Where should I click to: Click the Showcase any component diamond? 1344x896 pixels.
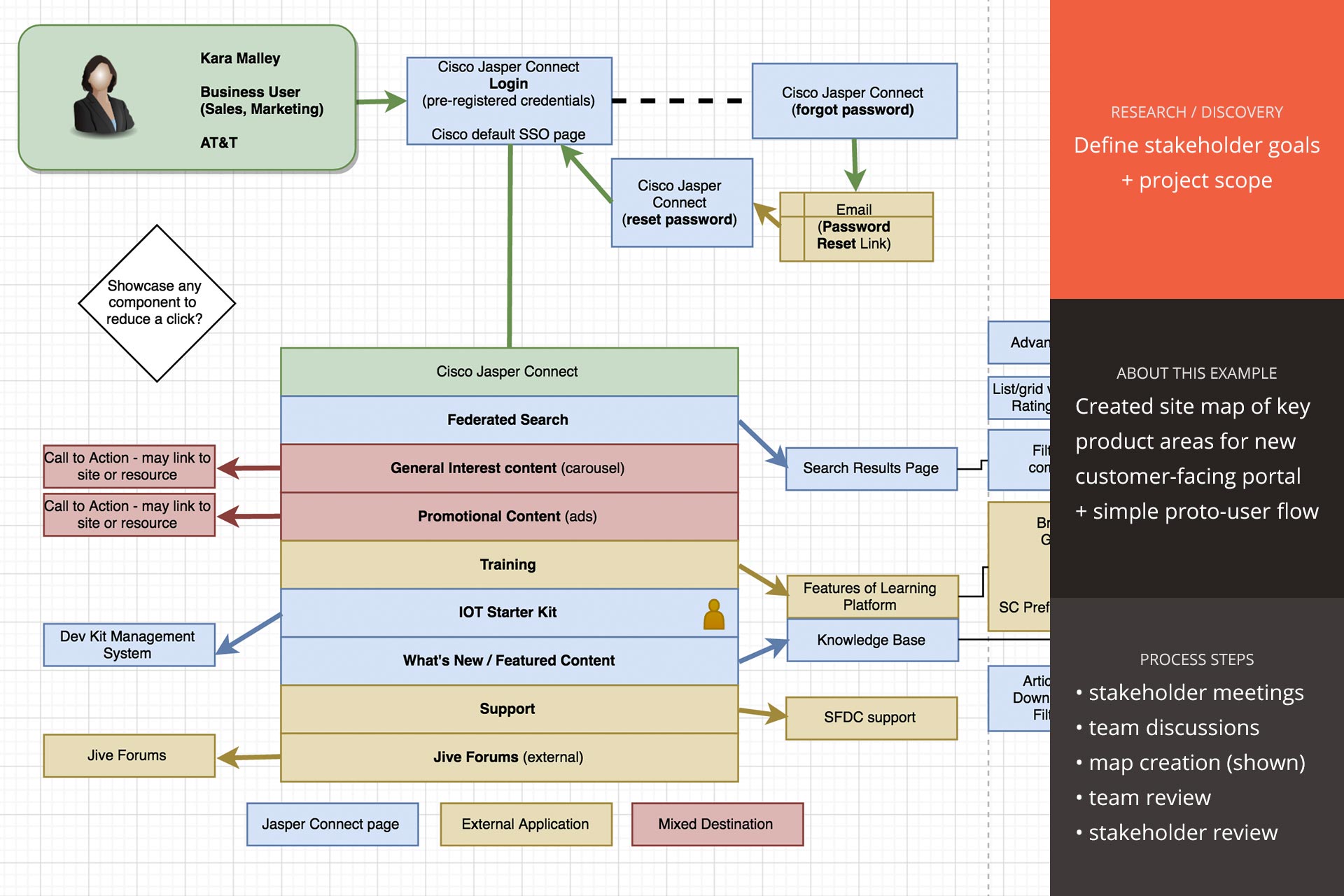[157, 303]
